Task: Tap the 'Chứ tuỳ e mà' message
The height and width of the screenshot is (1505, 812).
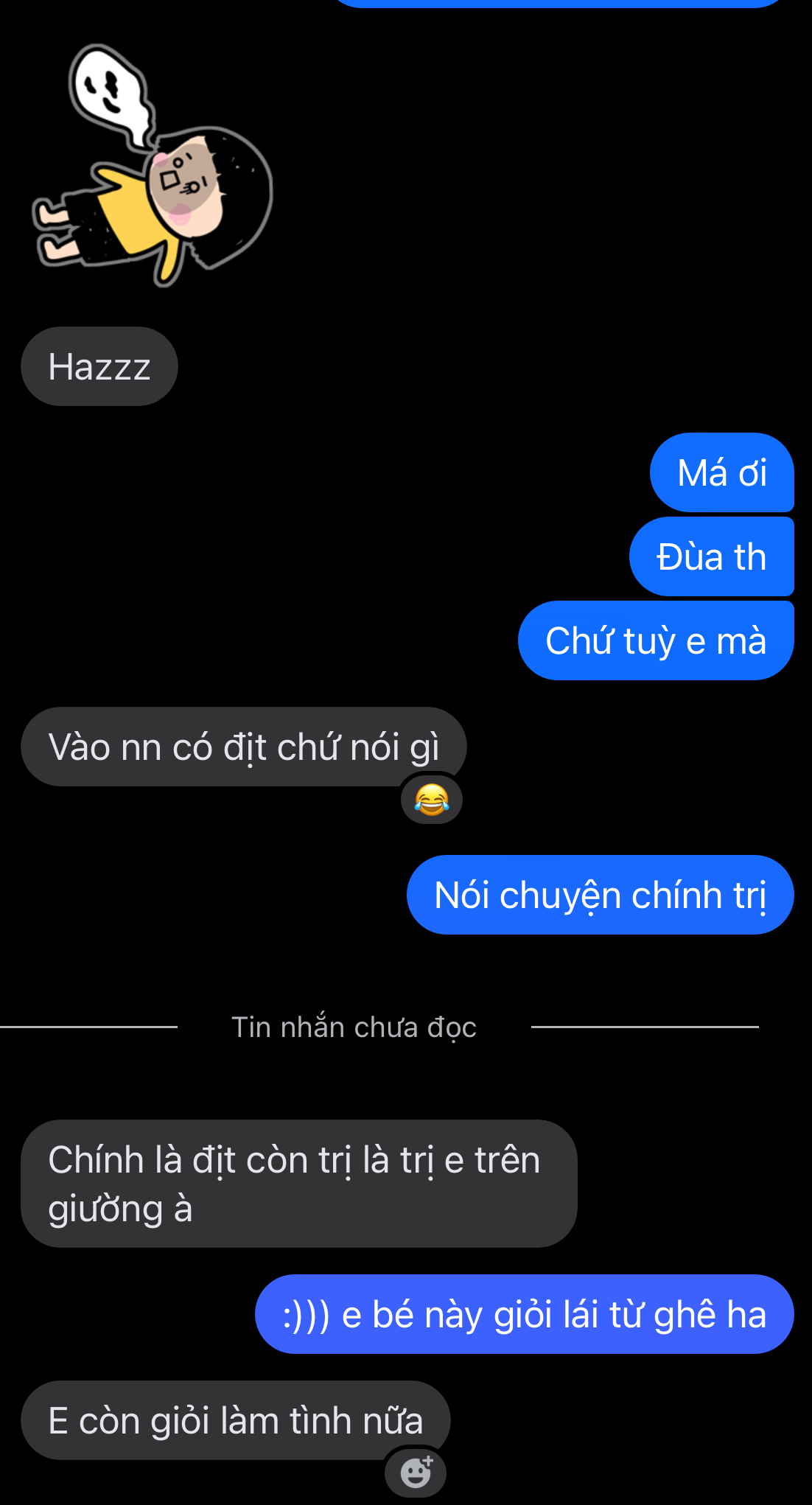Action: 656,640
